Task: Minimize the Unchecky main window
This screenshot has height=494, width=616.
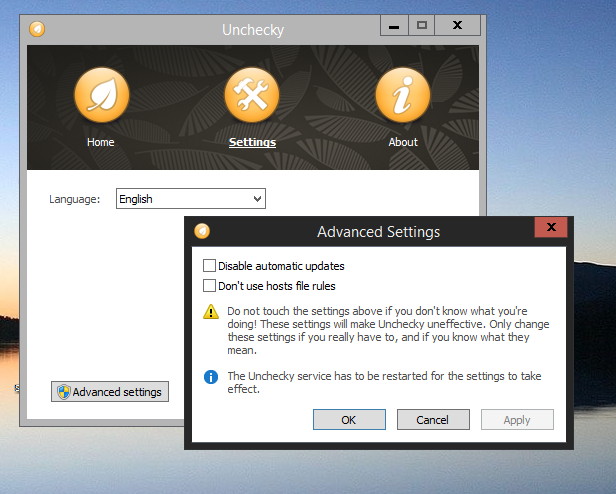Action: 394,26
